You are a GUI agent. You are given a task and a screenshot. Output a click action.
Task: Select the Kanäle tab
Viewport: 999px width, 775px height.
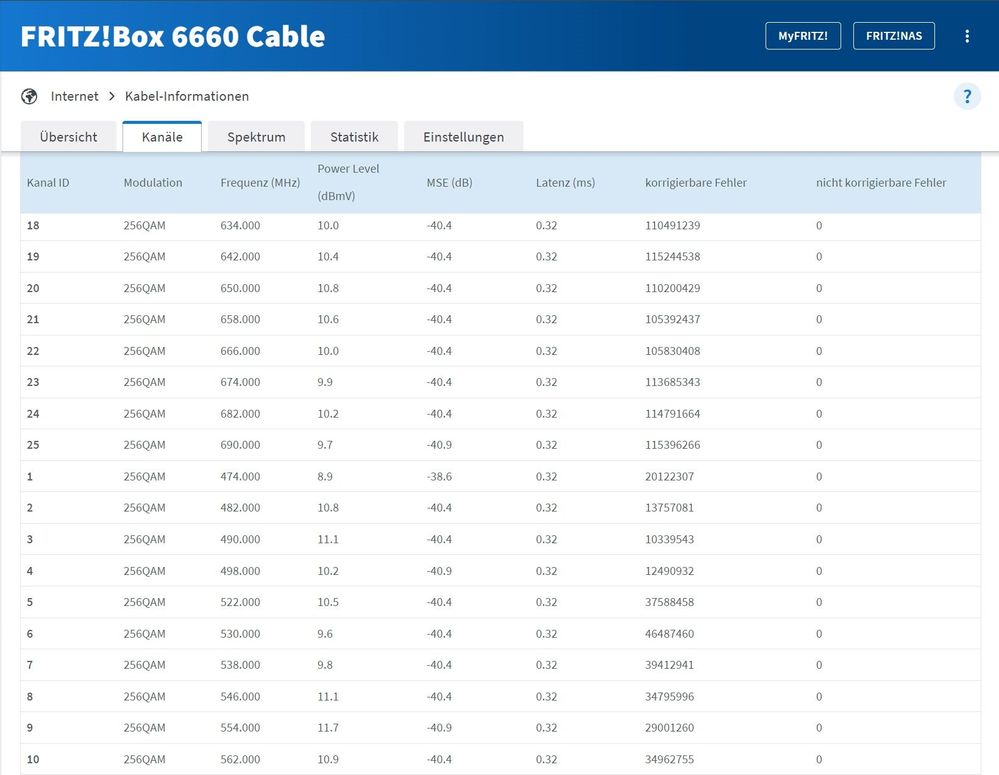162,137
